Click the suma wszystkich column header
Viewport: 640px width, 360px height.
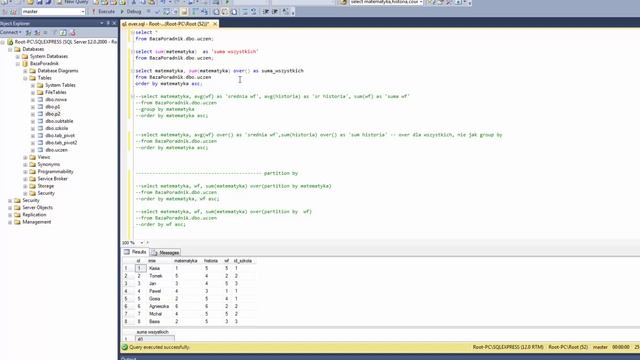[153, 332]
